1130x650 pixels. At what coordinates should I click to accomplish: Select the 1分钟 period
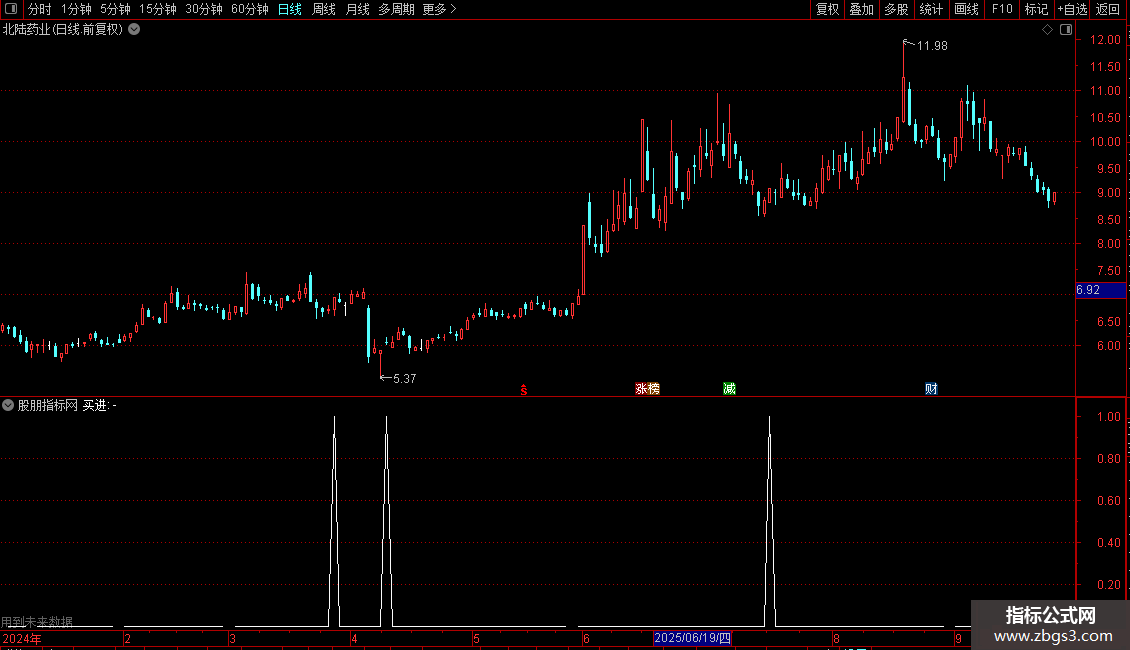(76, 9)
